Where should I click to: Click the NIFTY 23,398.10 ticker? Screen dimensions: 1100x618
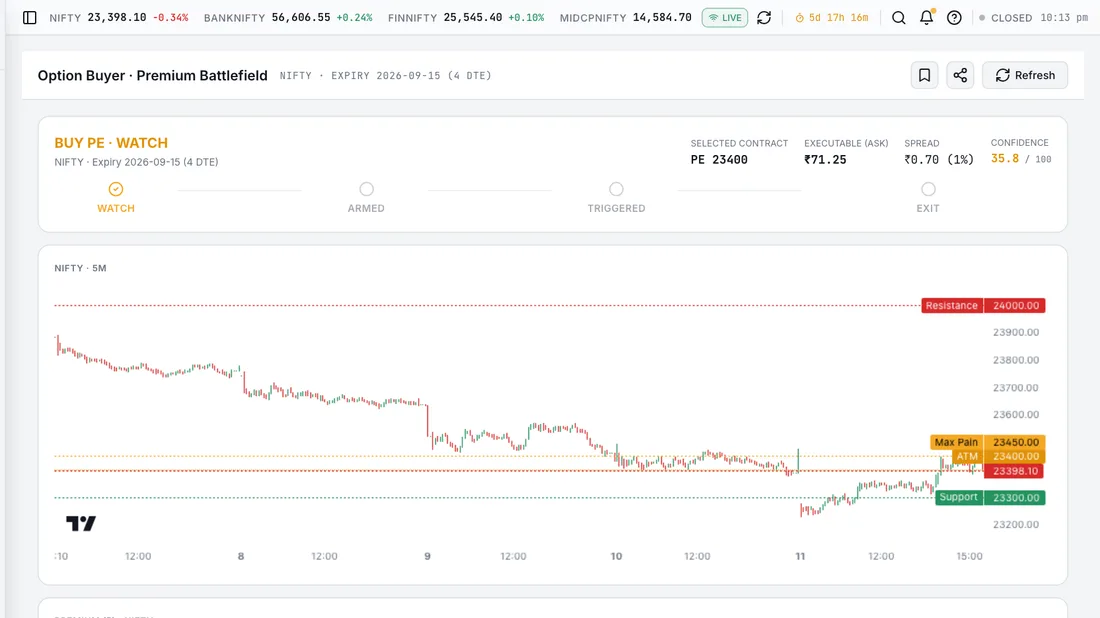[119, 18]
